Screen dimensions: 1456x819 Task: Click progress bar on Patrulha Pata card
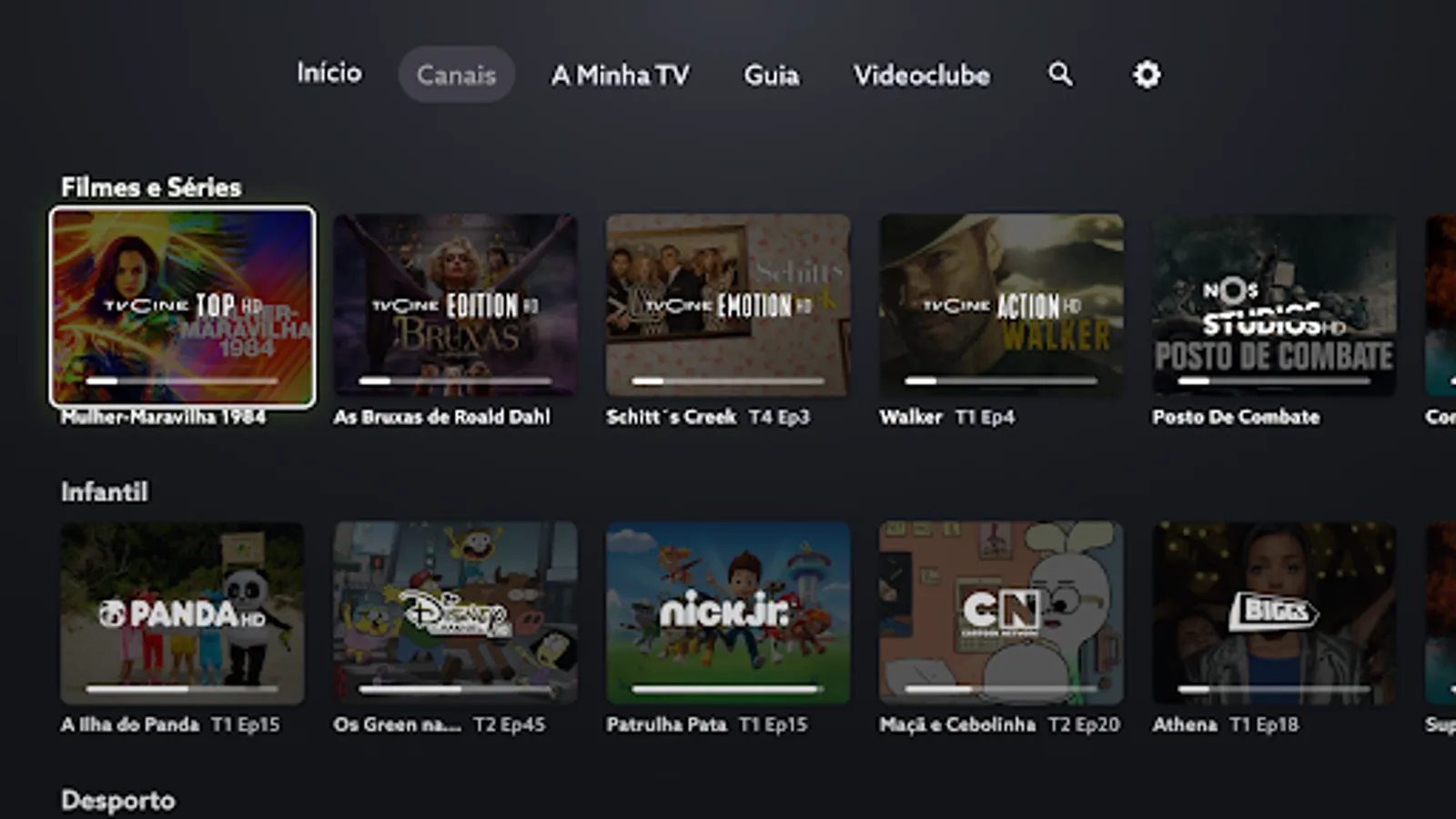728,689
